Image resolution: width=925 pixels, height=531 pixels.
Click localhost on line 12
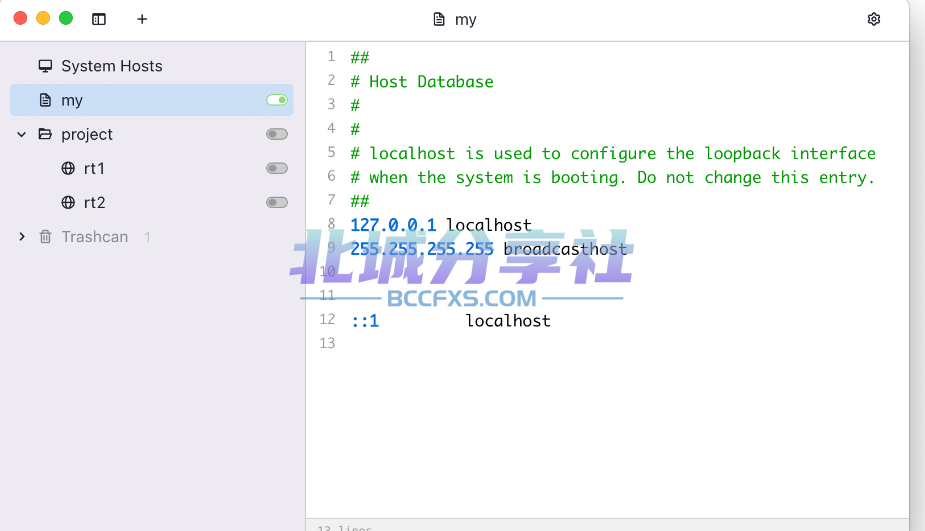508,321
